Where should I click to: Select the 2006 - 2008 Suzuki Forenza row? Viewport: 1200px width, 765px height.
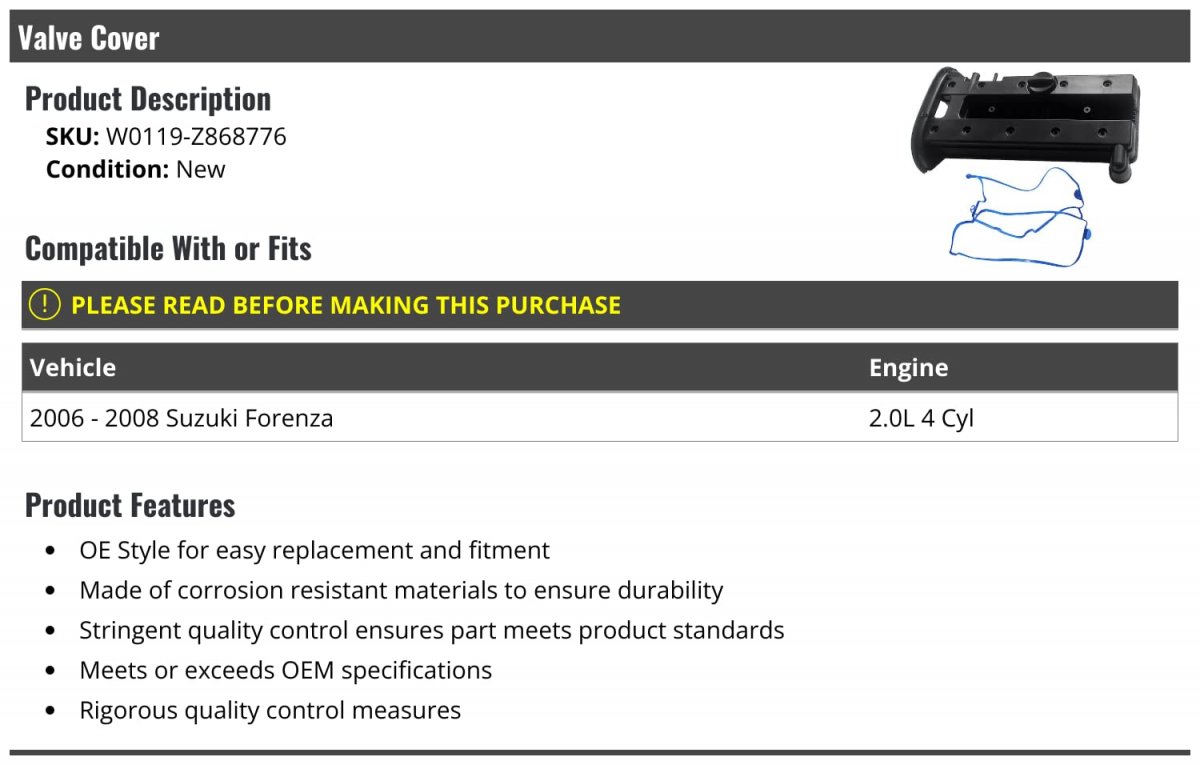click(x=182, y=417)
